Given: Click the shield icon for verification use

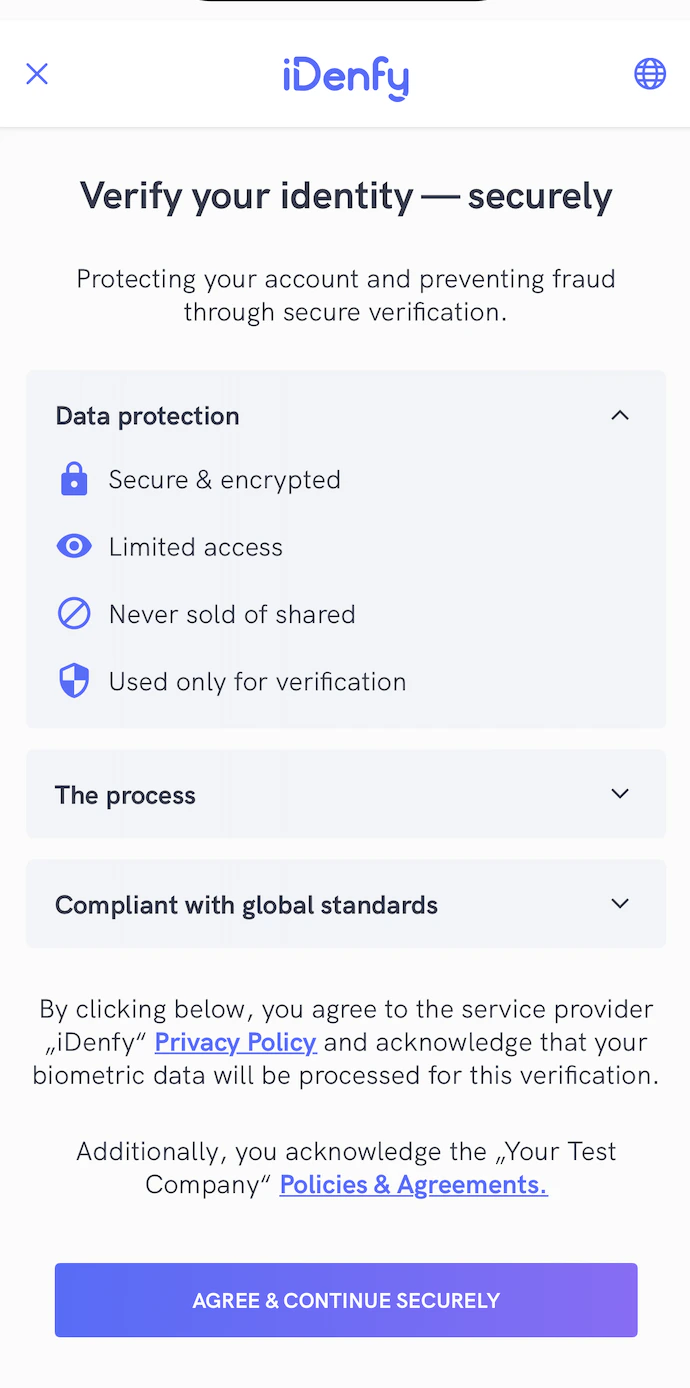Looking at the screenshot, I should pos(74,682).
